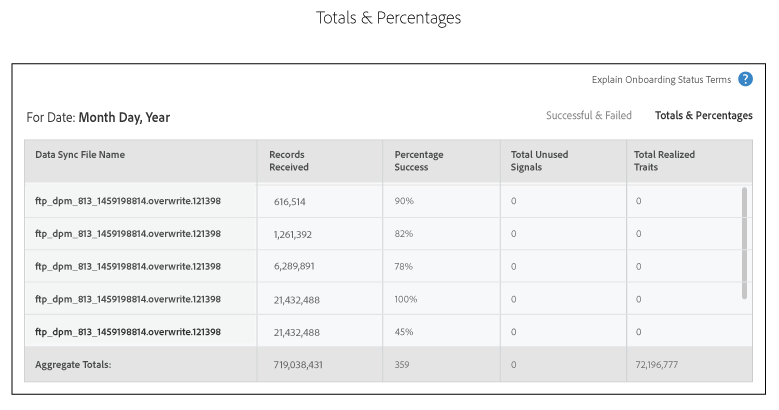This screenshot has width=779, height=410.
Task: Click Total Unused Signals column header
Action: [x=540, y=161]
